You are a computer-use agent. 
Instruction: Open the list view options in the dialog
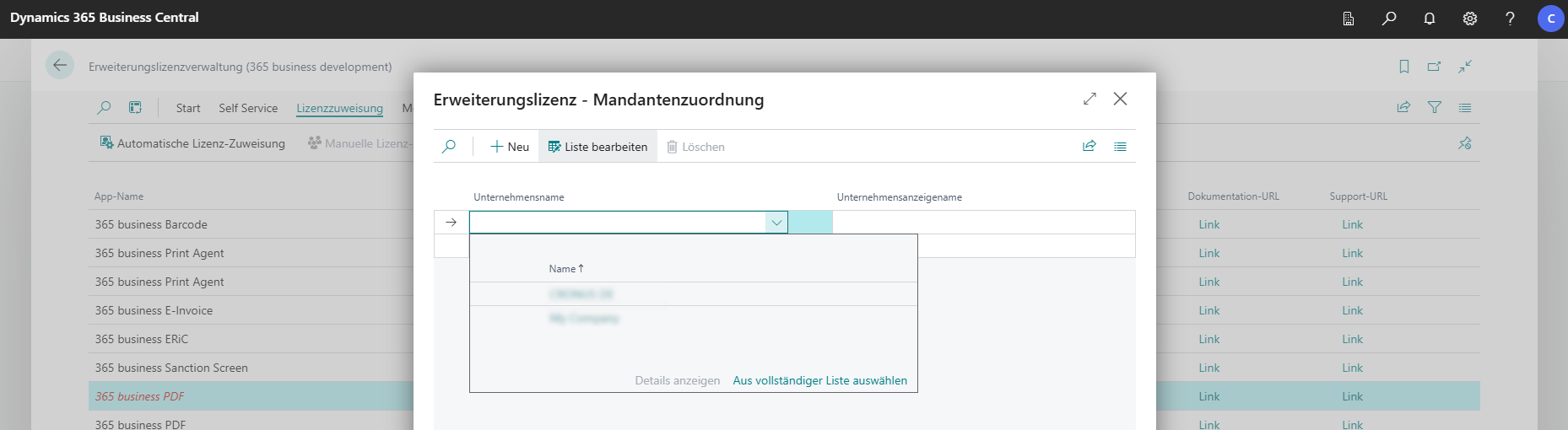point(1120,147)
